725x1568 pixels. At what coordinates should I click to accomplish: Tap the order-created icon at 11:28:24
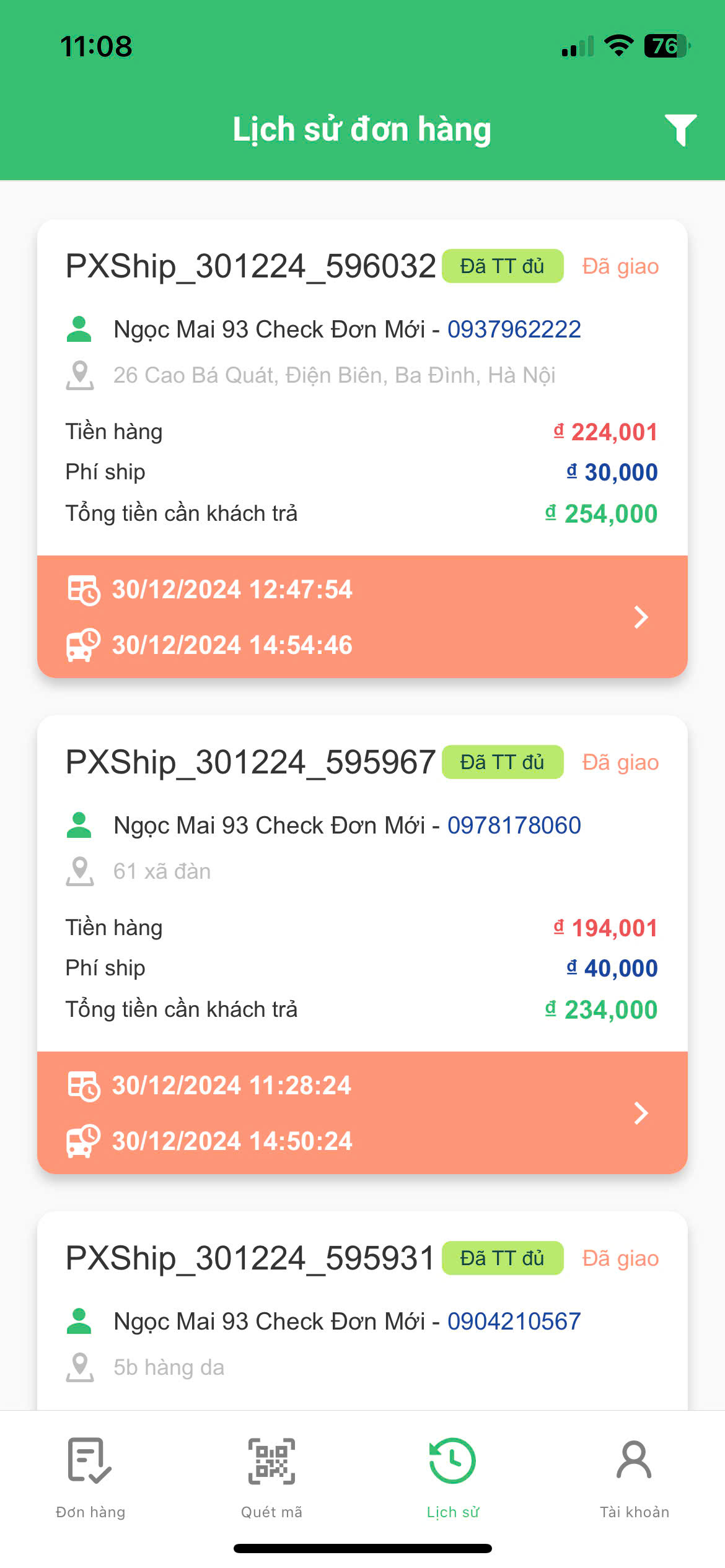[83, 1086]
